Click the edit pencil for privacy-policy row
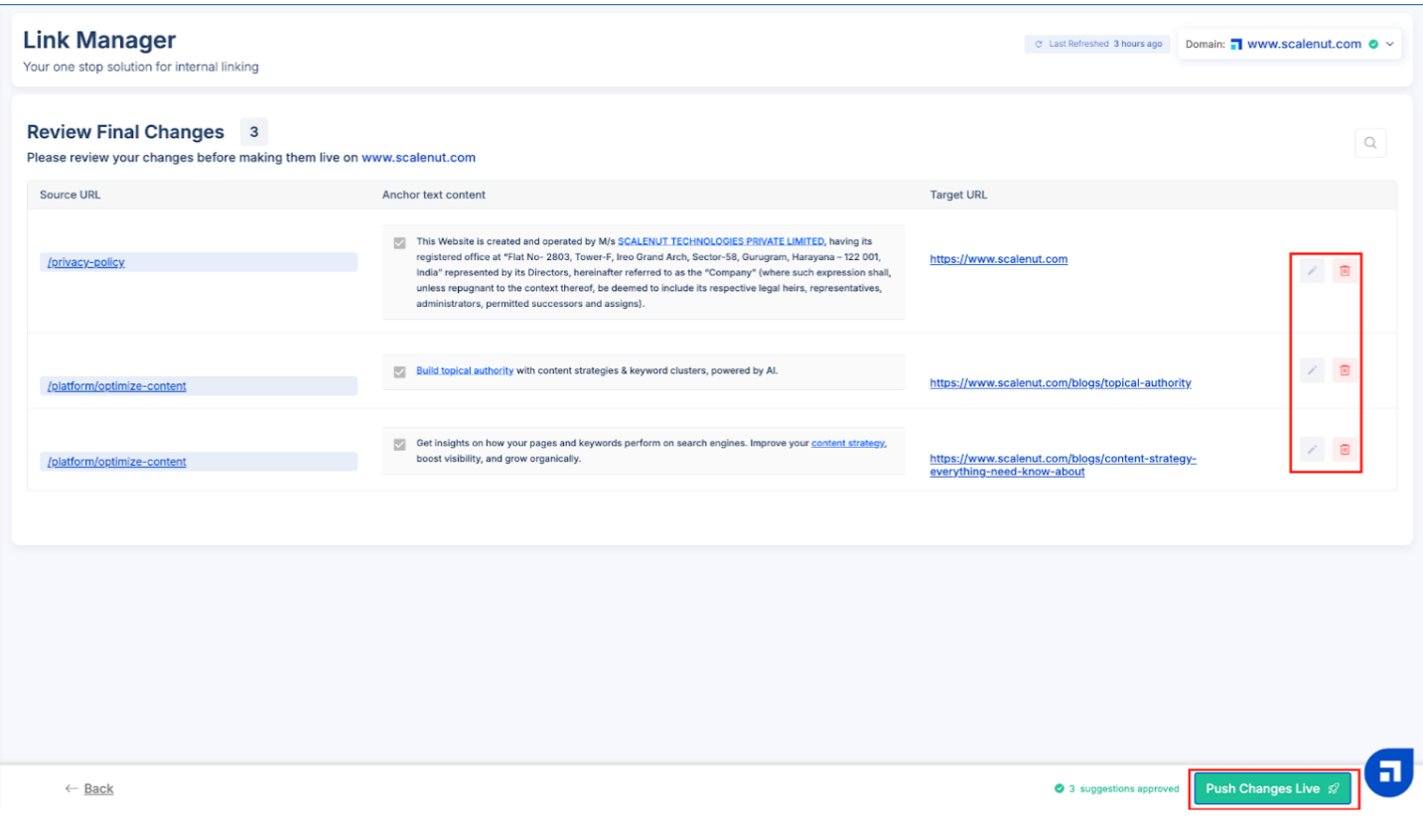Screen dimensions: 1423x840 1312,271
